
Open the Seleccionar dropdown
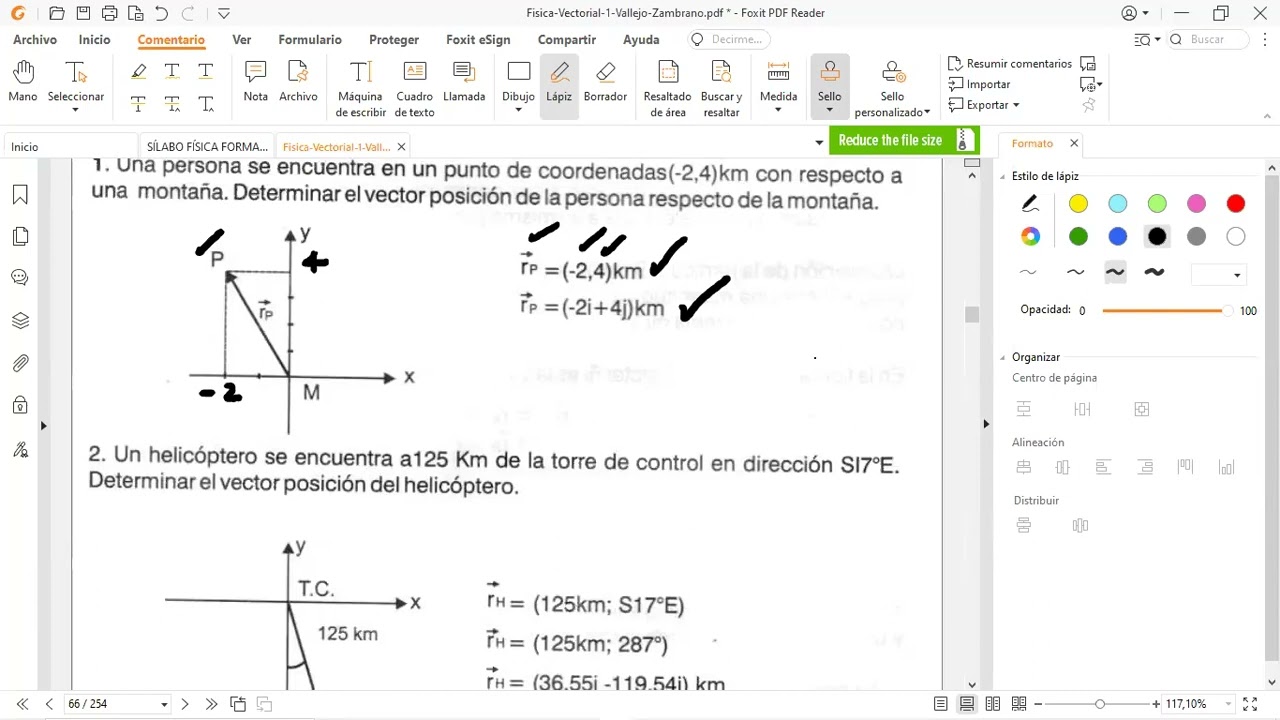(x=76, y=108)
